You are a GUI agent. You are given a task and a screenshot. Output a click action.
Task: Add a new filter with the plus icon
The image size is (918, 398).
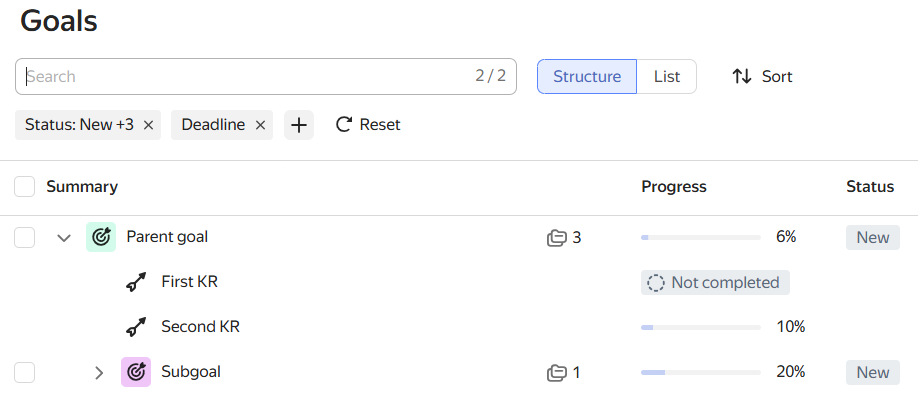[299, 125]
